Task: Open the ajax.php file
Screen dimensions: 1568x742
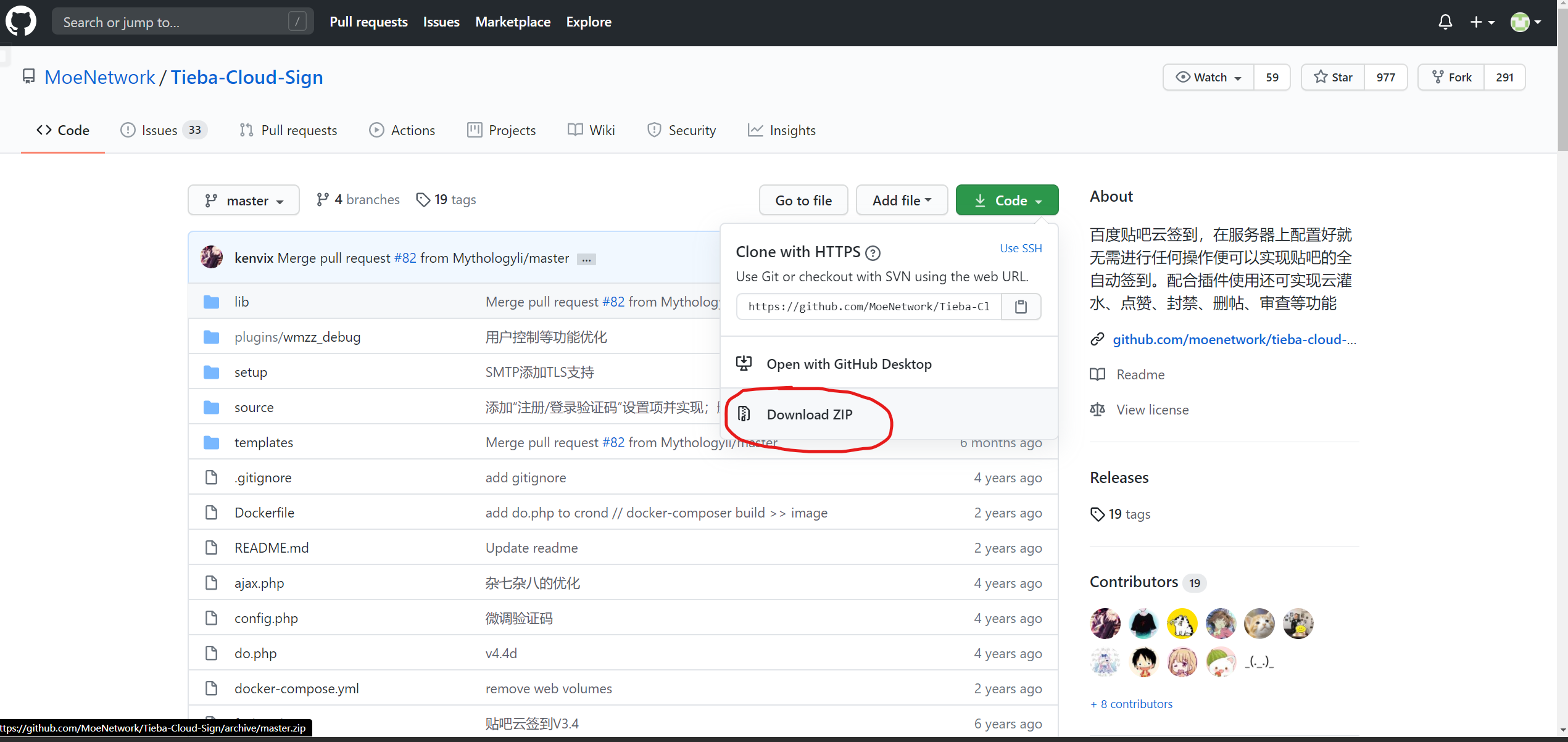Action: [x=259, y=583]
